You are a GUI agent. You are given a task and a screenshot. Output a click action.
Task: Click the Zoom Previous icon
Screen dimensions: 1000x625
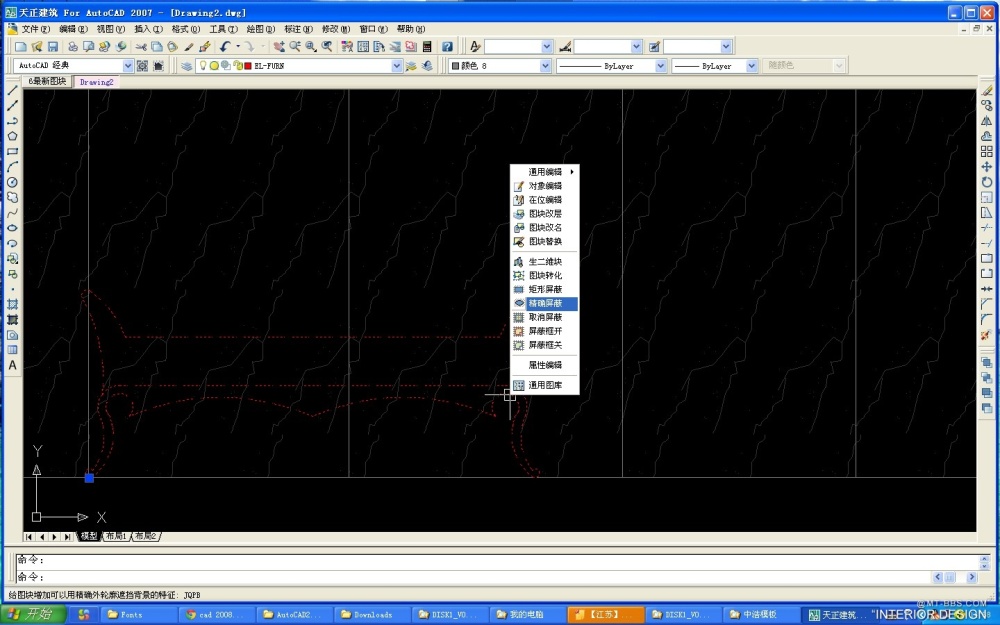[x=327, y=47]
